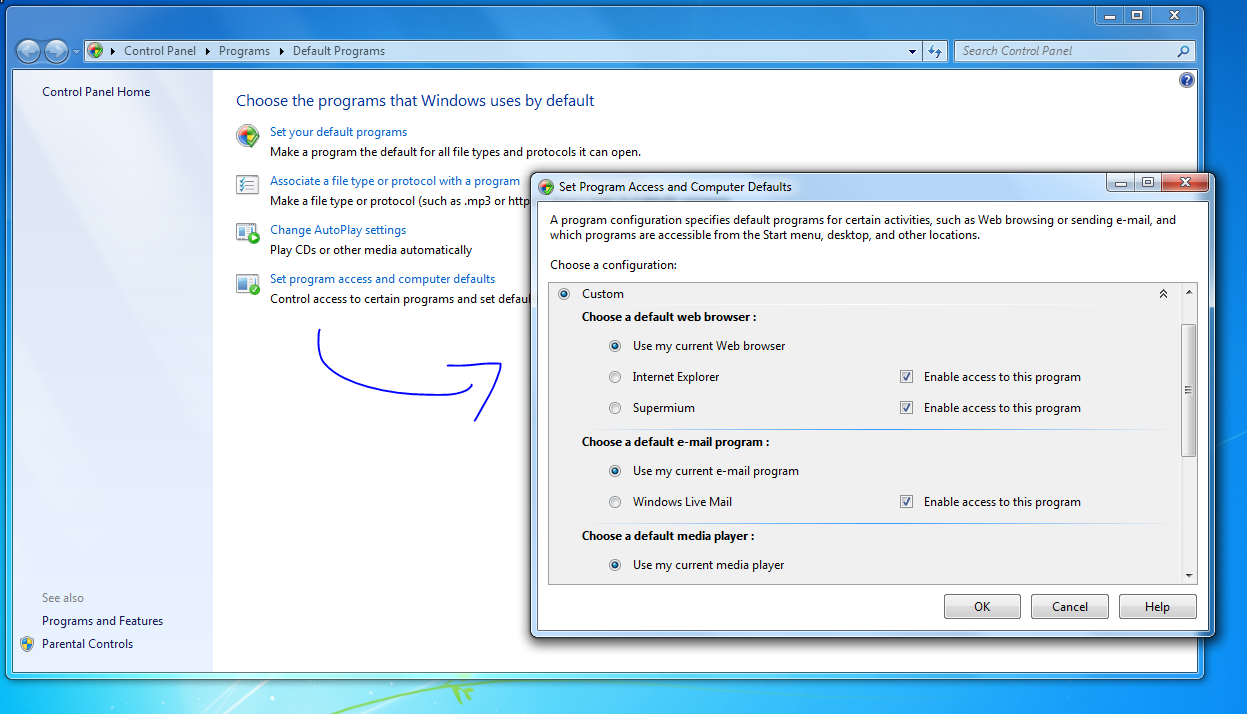The height and width of the screenshot is (714, 1247).
Task: Select Internet Explorer as default browser
Action: pyautogui.click(x=615, y=377)
